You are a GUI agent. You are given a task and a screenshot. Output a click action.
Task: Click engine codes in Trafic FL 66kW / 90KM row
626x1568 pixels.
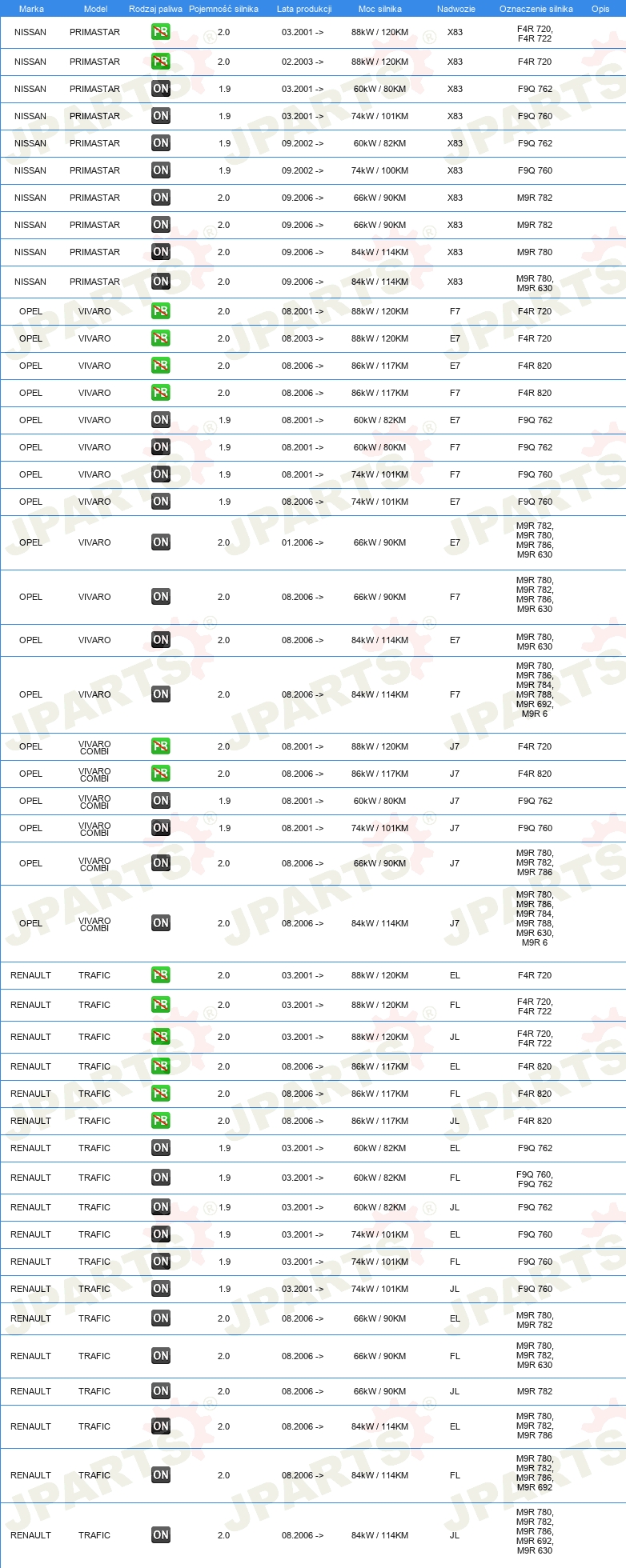coord(535,1355)
